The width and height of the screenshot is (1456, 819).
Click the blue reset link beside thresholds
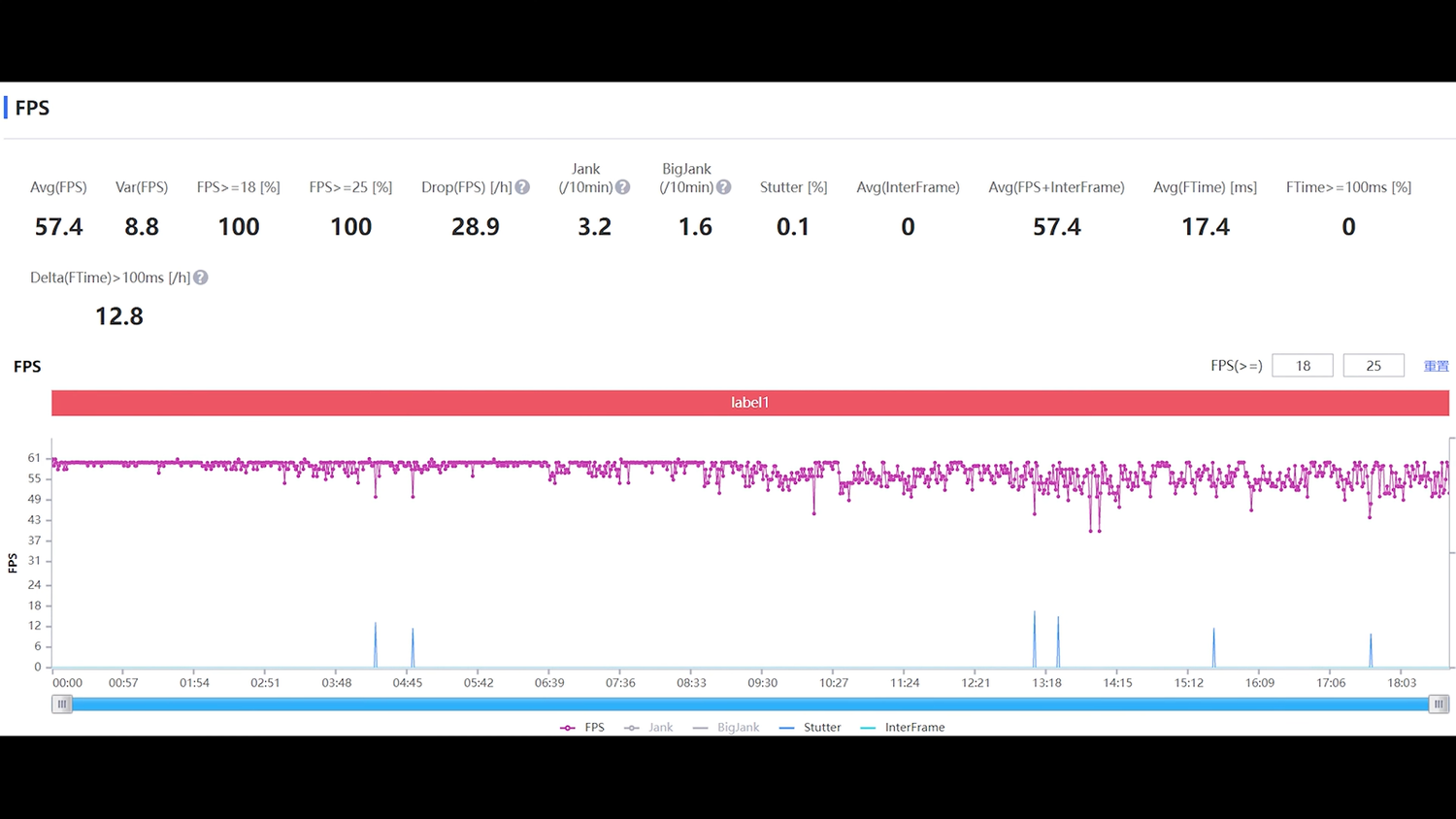point(1436,366)
